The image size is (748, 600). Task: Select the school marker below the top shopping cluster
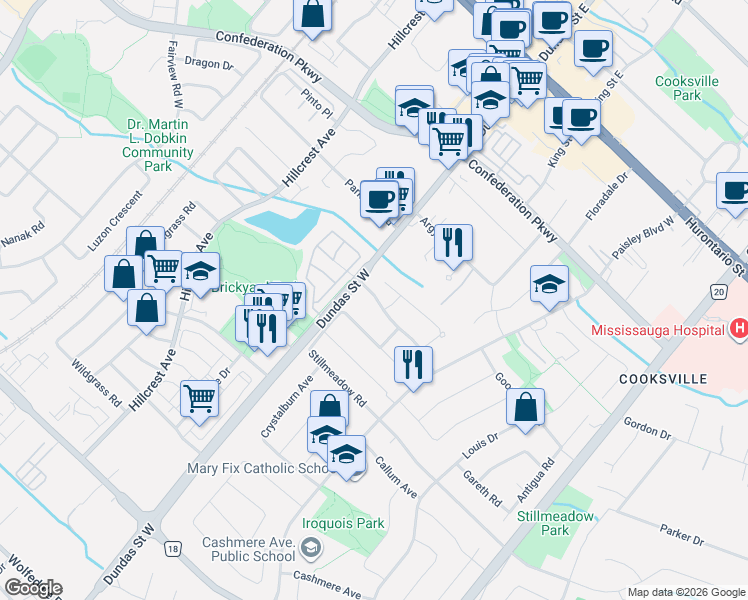tap(490, 102)
